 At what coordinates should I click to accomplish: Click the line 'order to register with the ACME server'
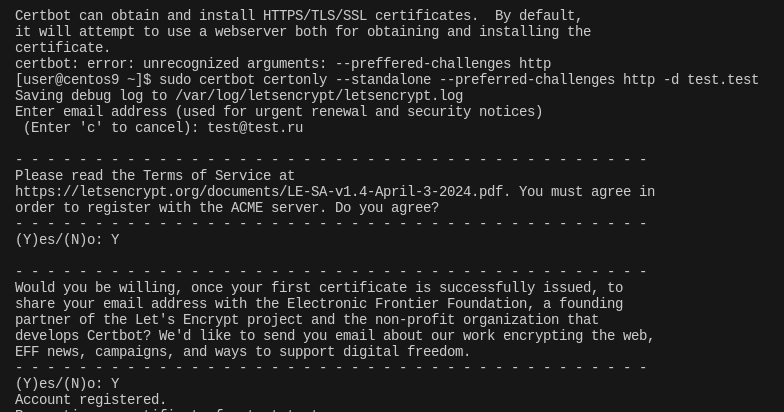[x=227, y=208]
